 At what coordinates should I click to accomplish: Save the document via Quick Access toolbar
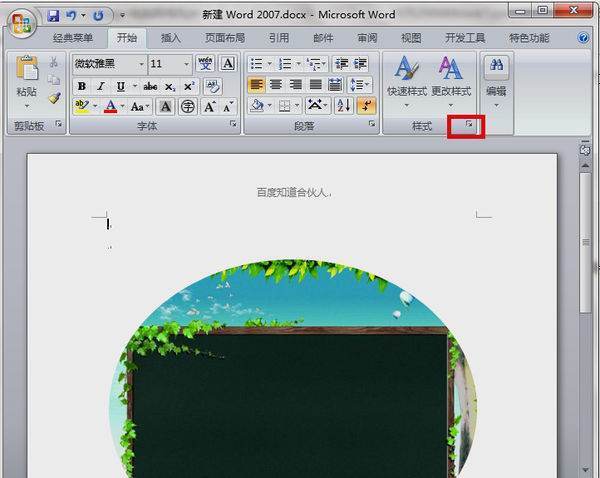pos(53,16)
